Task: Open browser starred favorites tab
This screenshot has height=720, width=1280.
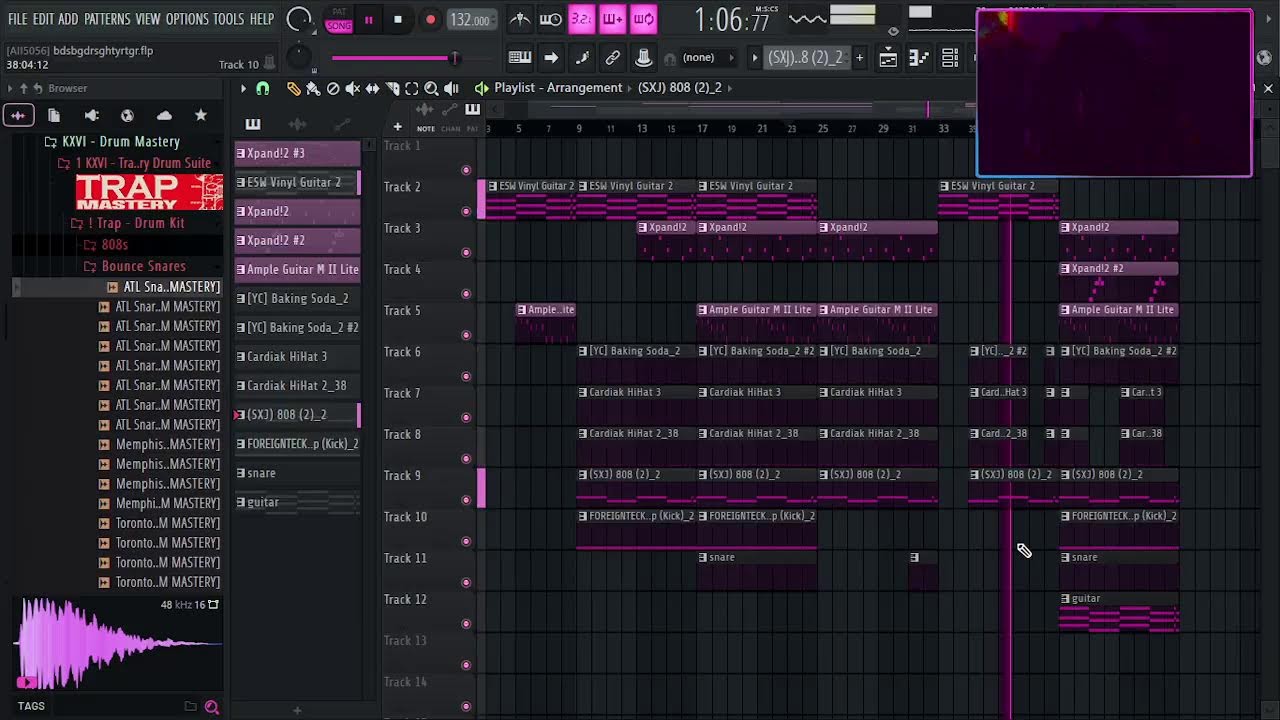Action: 200,116
